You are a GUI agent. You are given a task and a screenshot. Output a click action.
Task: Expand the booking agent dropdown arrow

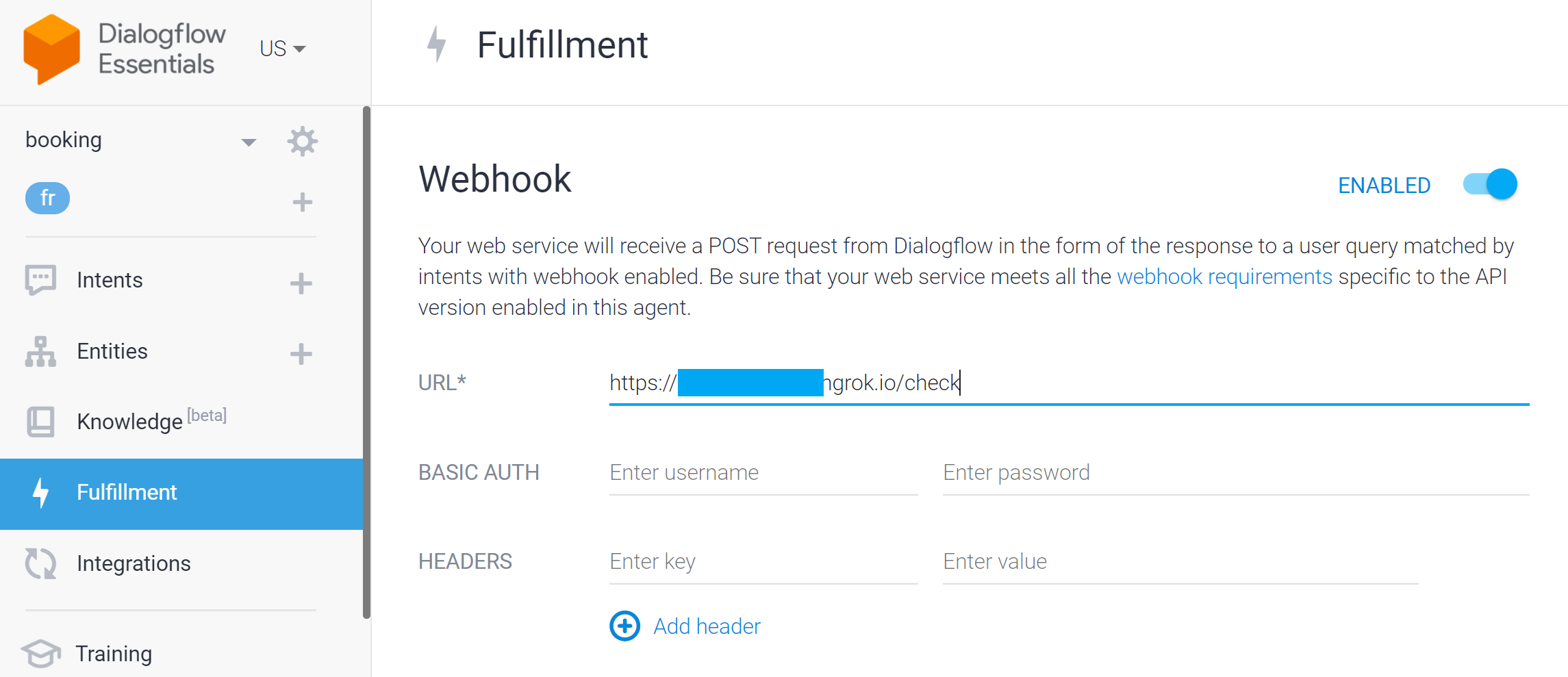tap(249, 142)
